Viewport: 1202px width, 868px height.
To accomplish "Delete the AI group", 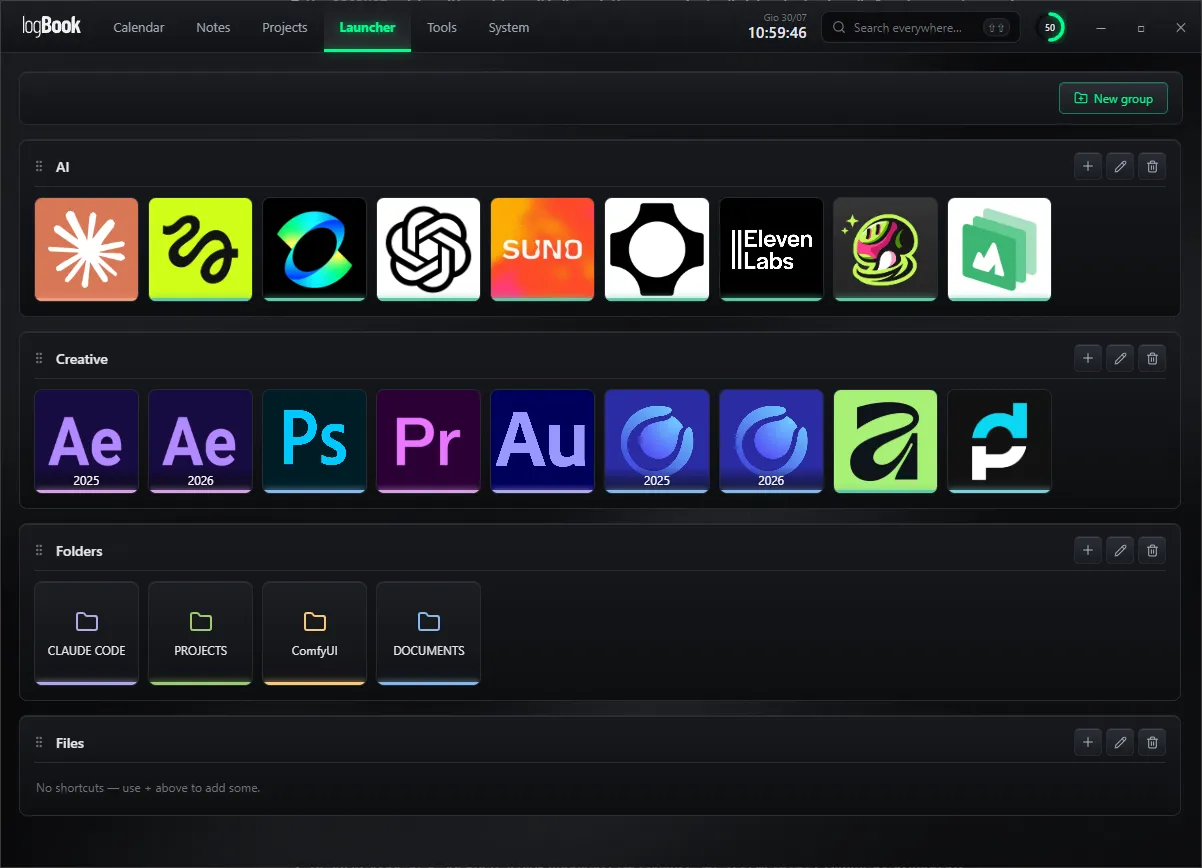I will [1152, 166].
